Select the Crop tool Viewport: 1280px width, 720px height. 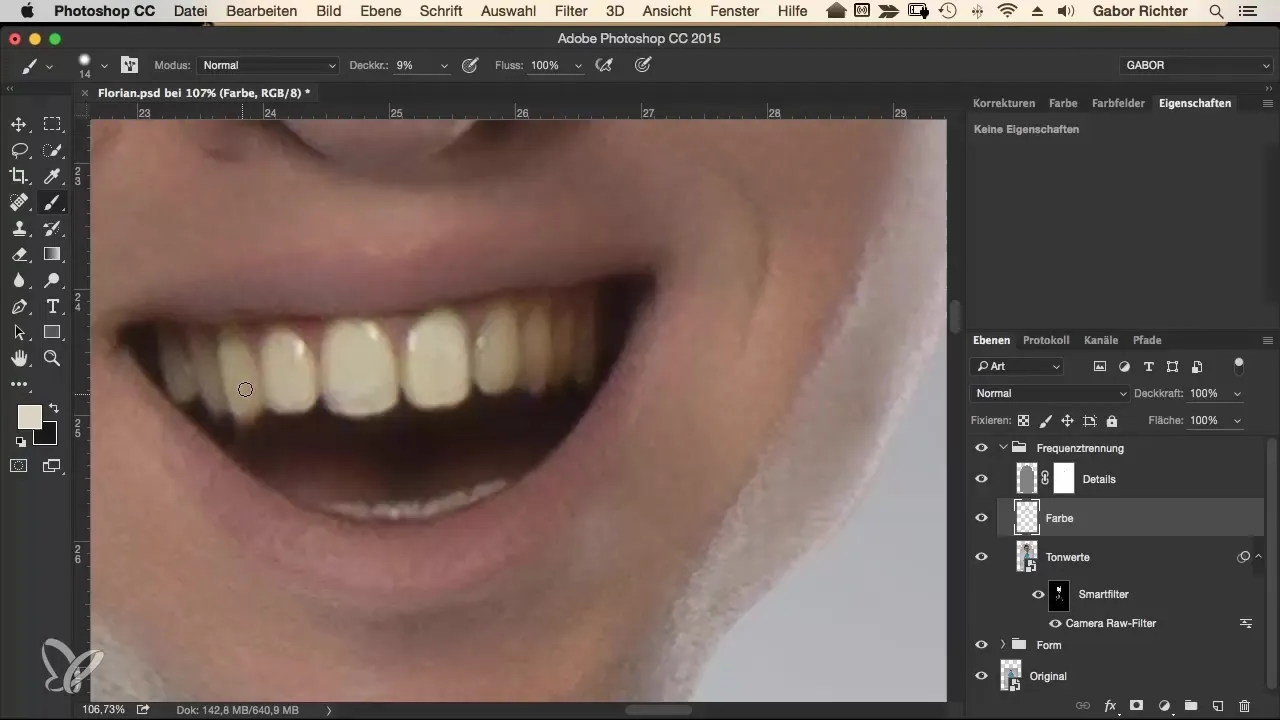pos(19,177)
